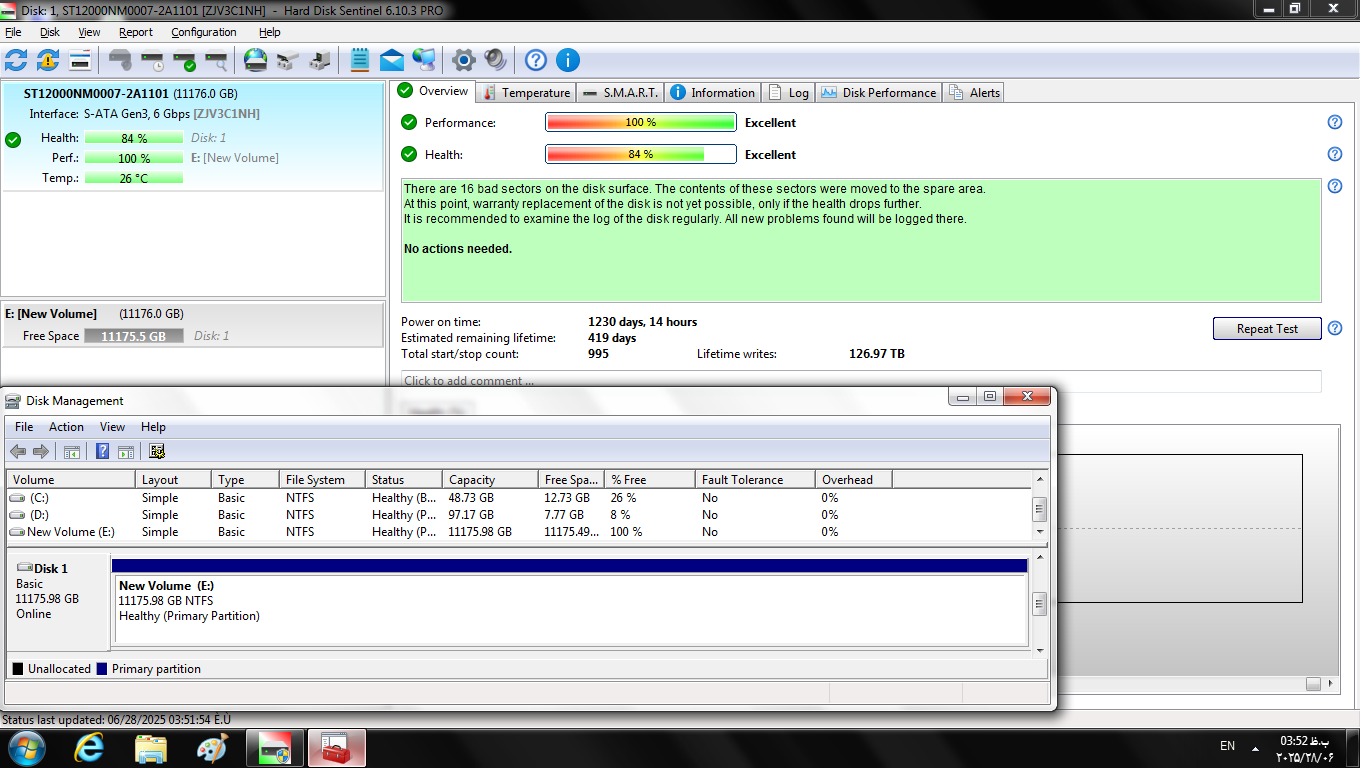This screenshot has width=1364, height=769.
Task: Click the Repeat Test button
Action: point(1267,329)
